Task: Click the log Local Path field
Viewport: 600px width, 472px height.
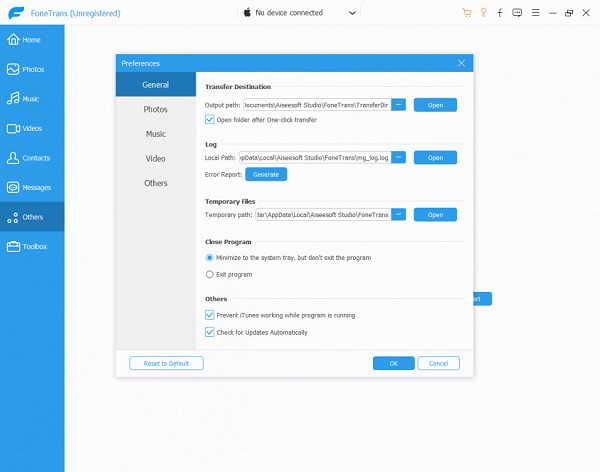Action: (x=315, y=157)
